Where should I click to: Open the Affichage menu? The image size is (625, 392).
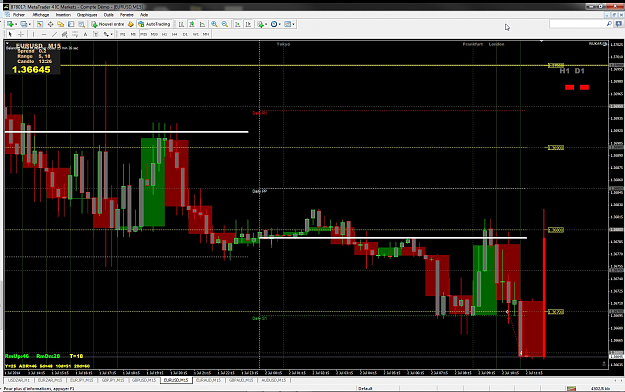41,15
